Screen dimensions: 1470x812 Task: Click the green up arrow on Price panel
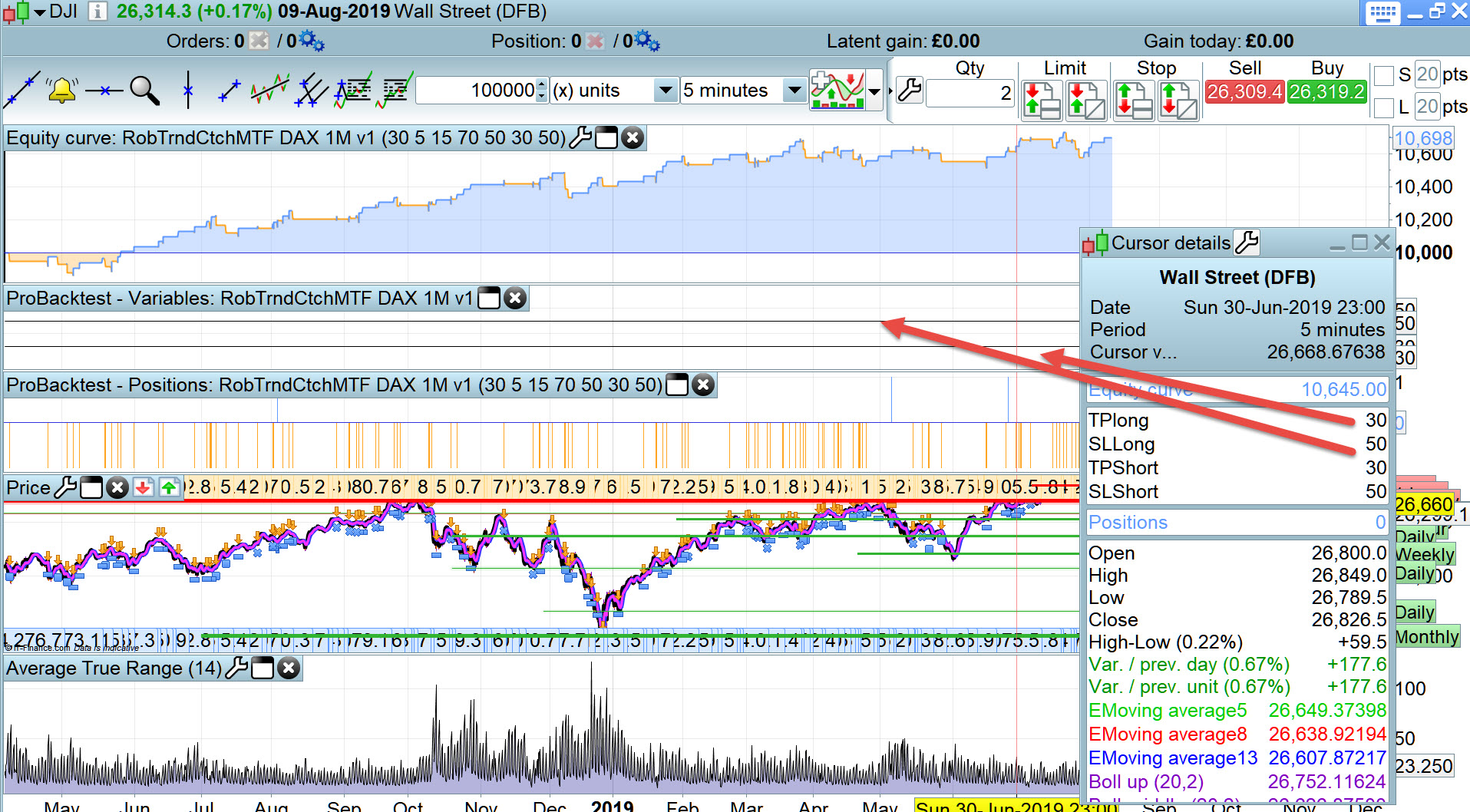coord(169,487)
